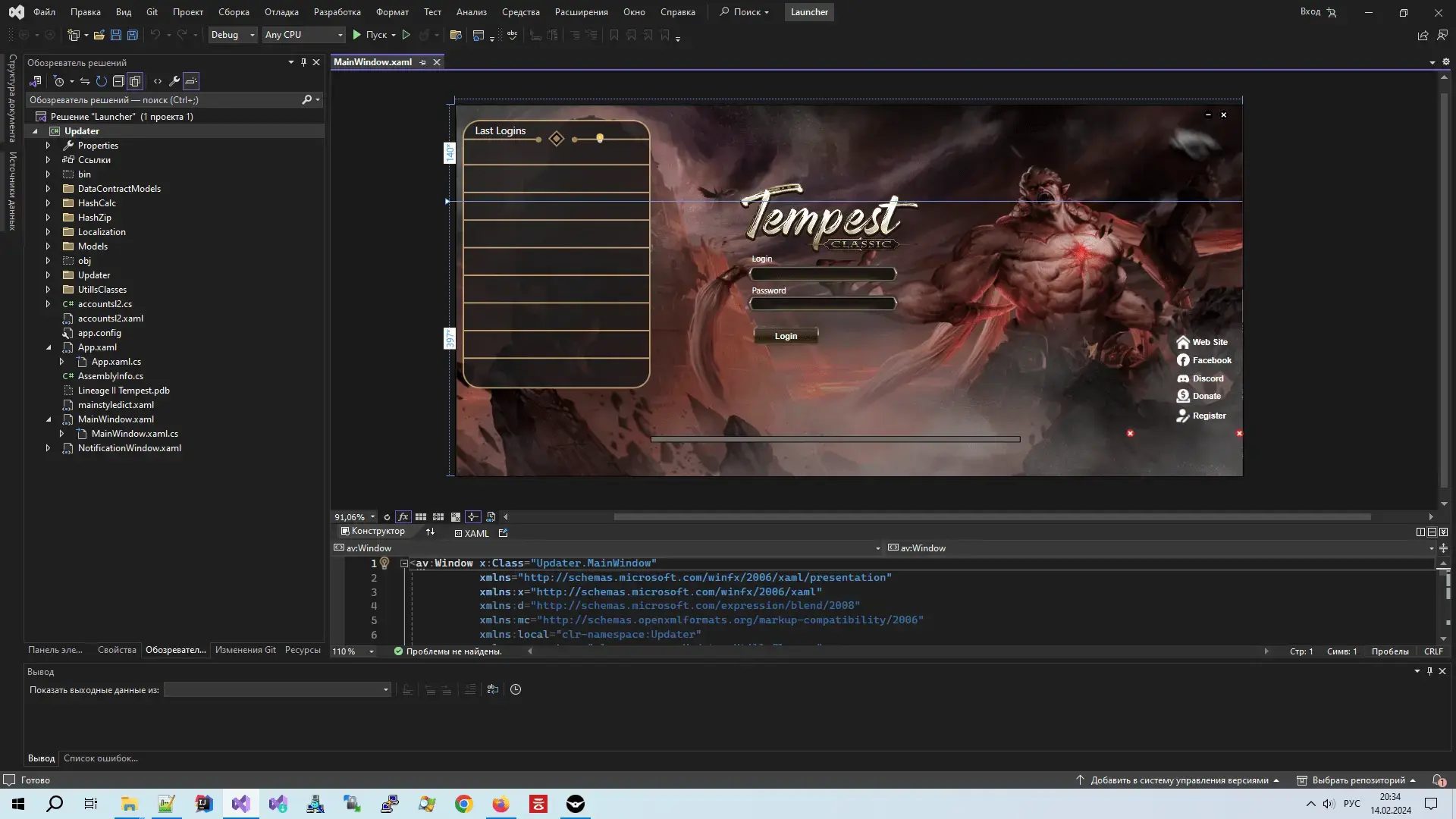The width and height of the screenshot is (1456, 819).
Task: Sync with active document icon
Action: tap(85, 81)
